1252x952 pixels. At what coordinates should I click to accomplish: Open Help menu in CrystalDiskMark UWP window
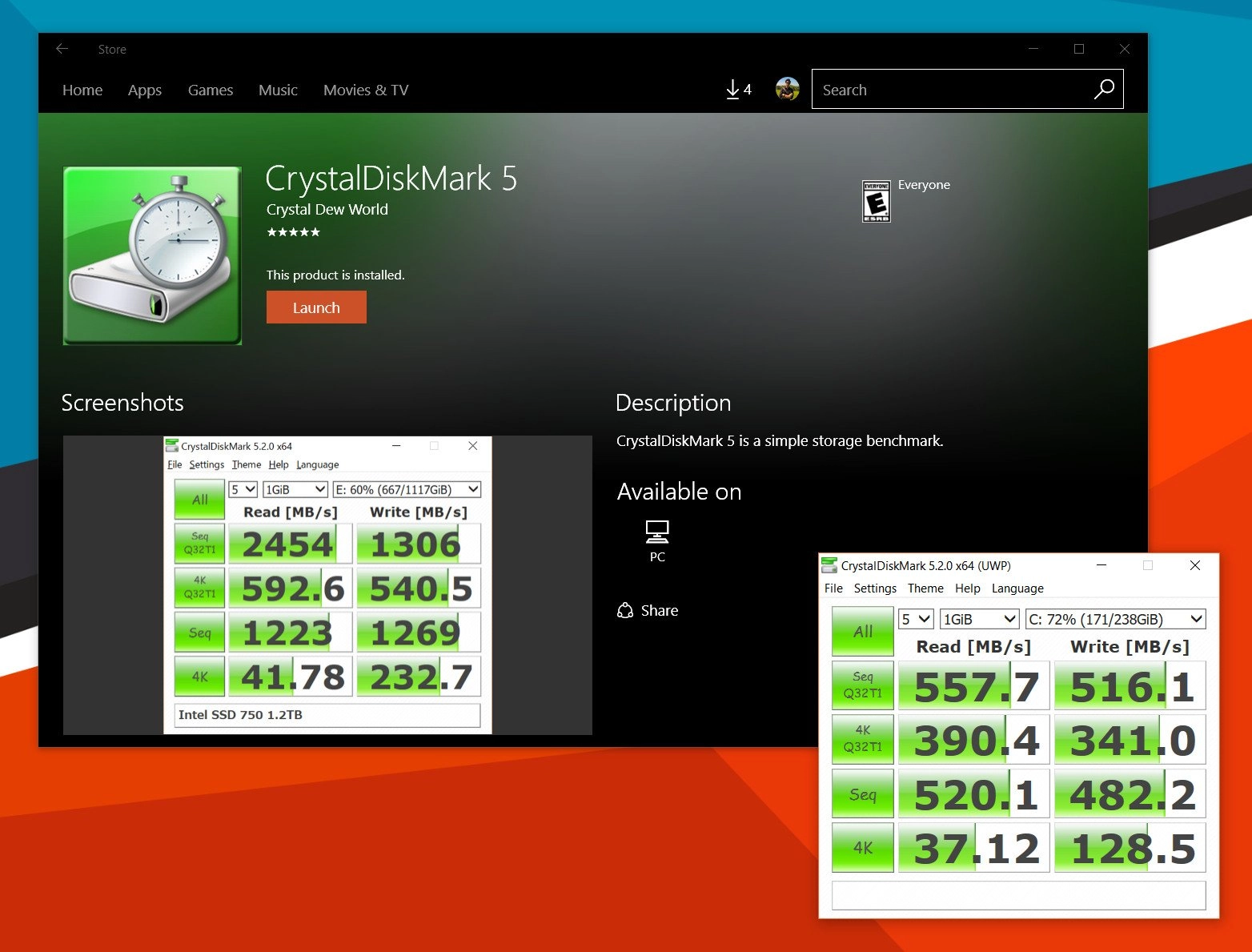[967, 588]
